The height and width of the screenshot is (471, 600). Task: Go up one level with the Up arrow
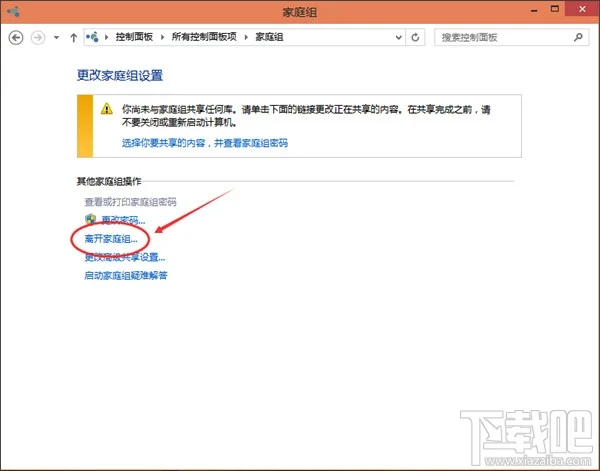tap(73, 37)
